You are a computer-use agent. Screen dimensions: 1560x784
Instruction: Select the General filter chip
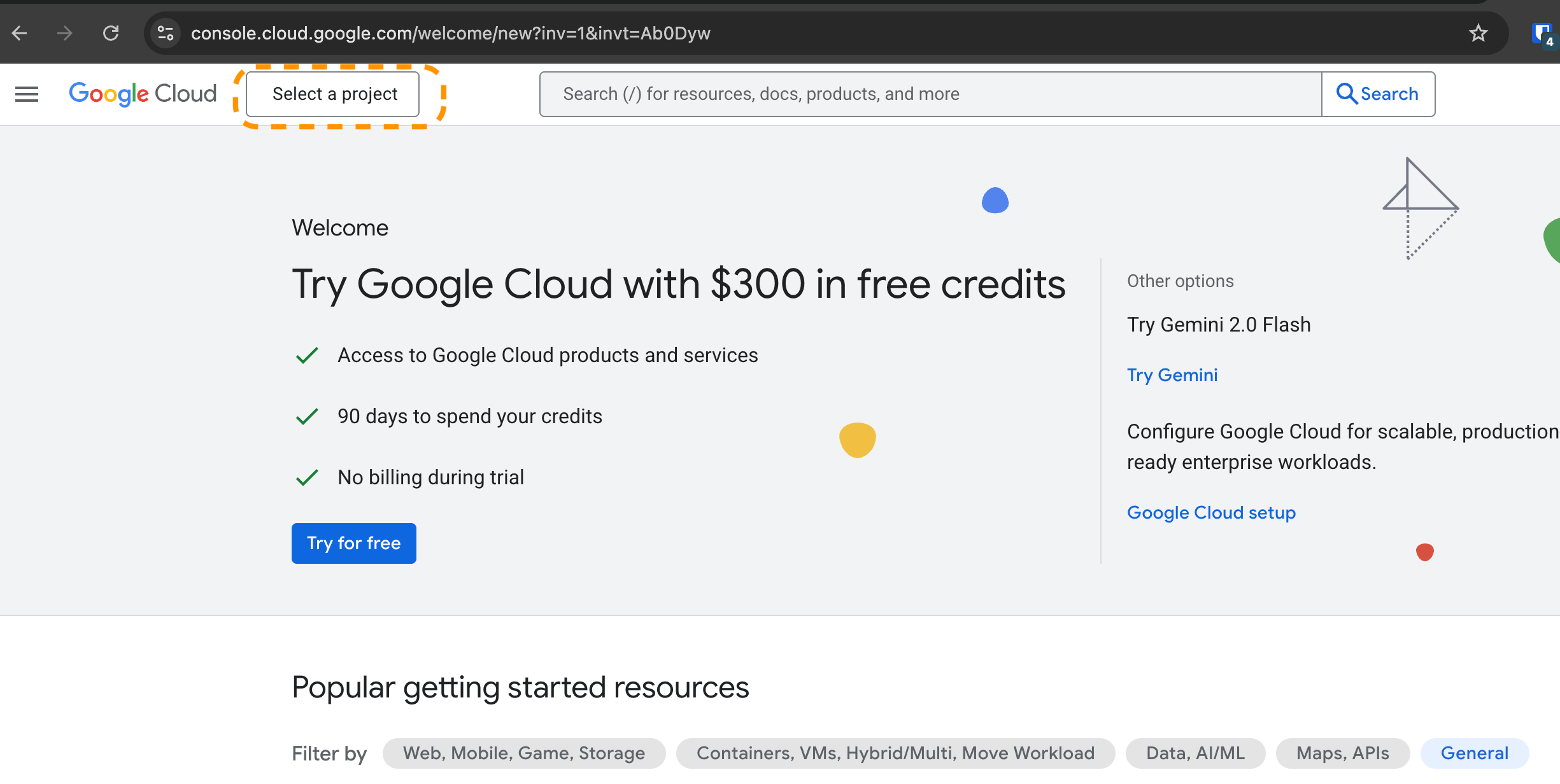pos(1474,753)
